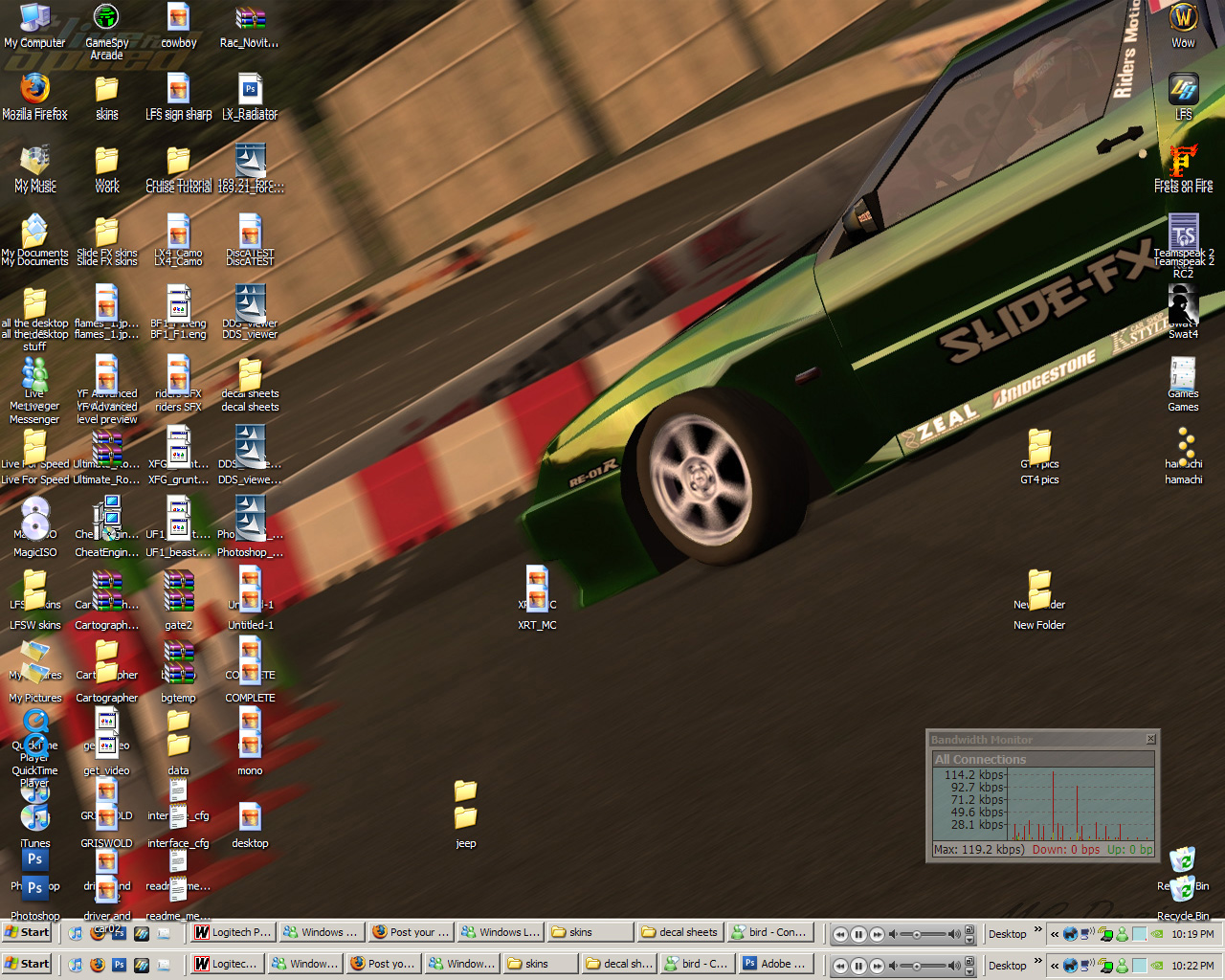Click Photoshop quick launch icon on 10:22 PM taskbar
Image resolution: width=1225 pixels, height=980 pixels.
119,965
